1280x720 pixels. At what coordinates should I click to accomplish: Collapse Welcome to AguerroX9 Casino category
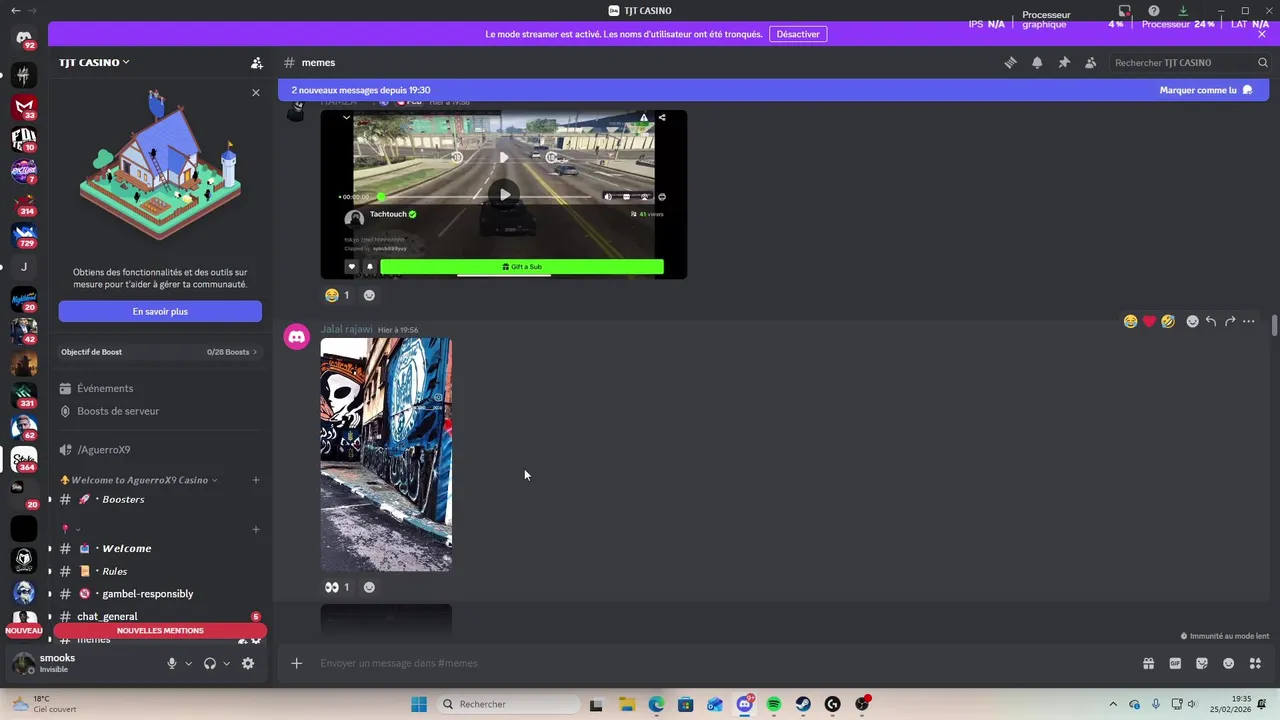click(x=139, y=480)
